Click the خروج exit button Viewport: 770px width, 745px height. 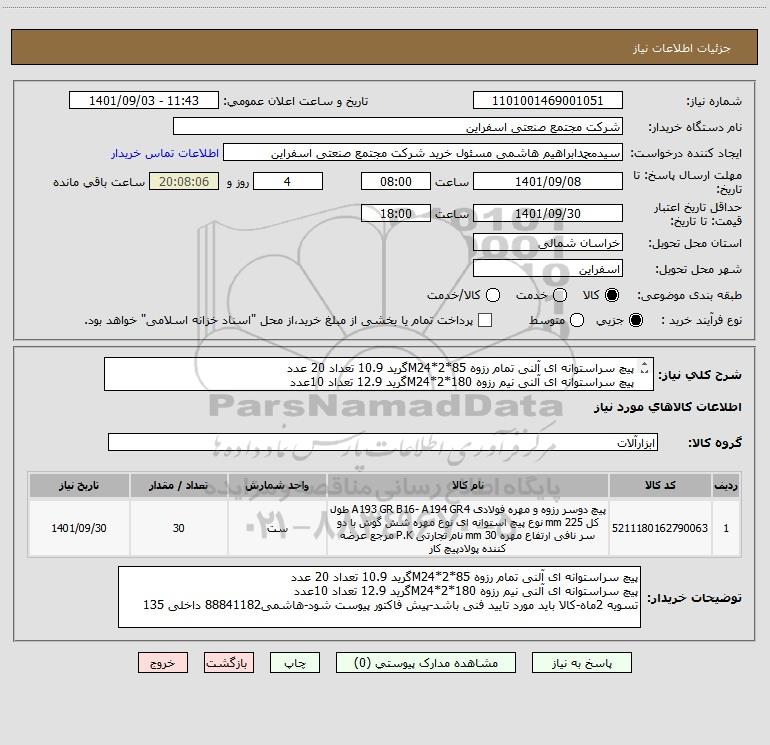click(163, 663)
